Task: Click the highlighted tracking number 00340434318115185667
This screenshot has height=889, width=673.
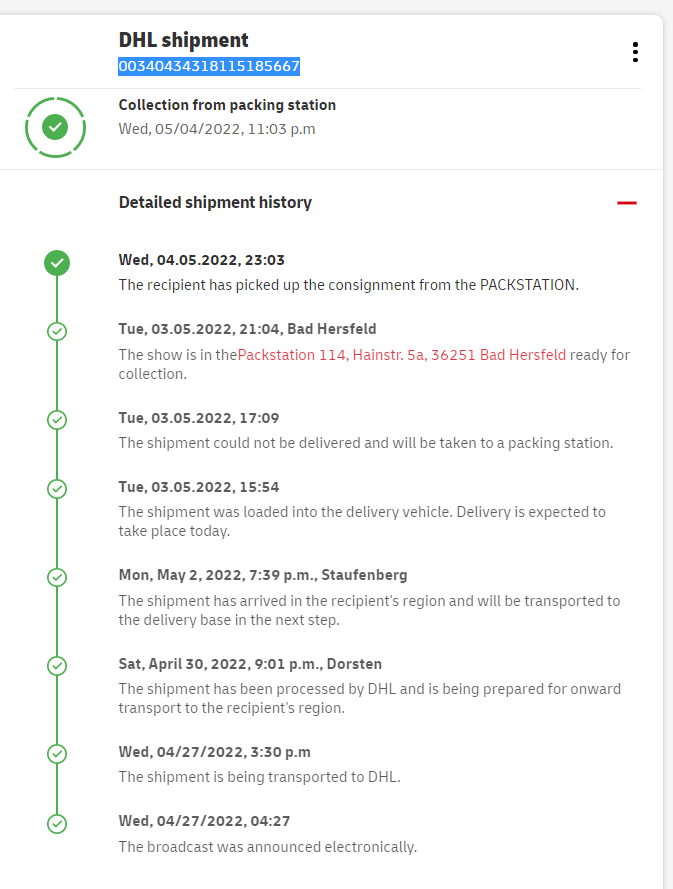Action: click(209, 66)
